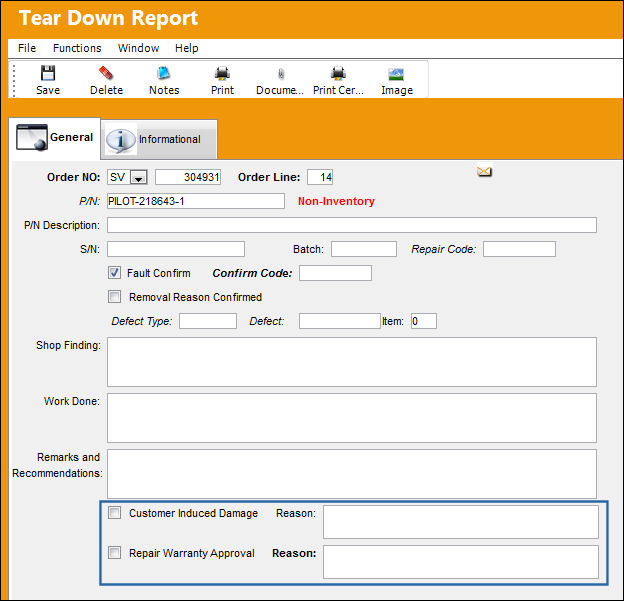The height and width of the screenshot is (601, 624).
Task: Click the Remarks and Recommendations text area
Action: coord(352,474)
